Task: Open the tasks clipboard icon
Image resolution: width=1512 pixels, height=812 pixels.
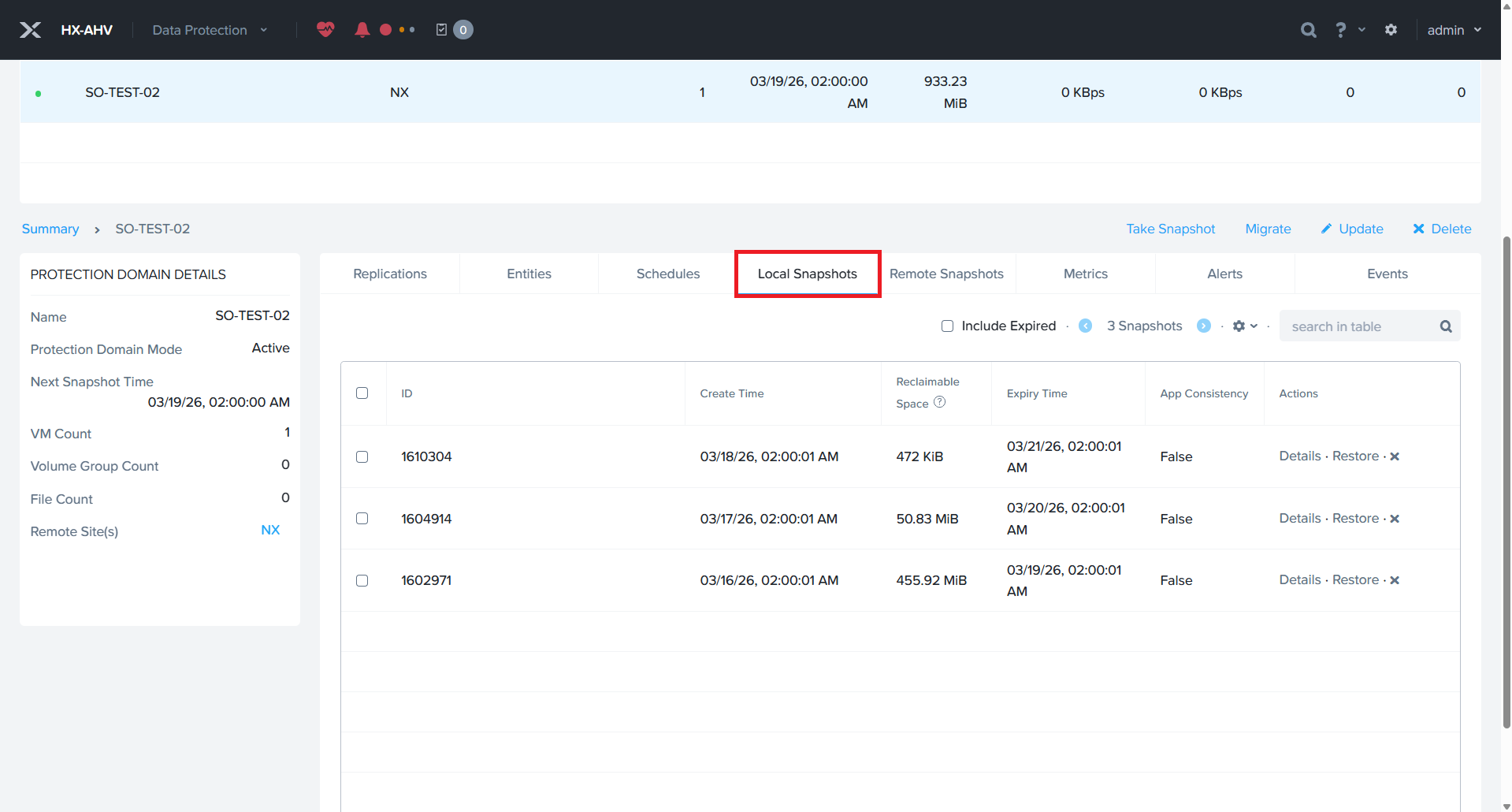Action: [x=441, y=30]
